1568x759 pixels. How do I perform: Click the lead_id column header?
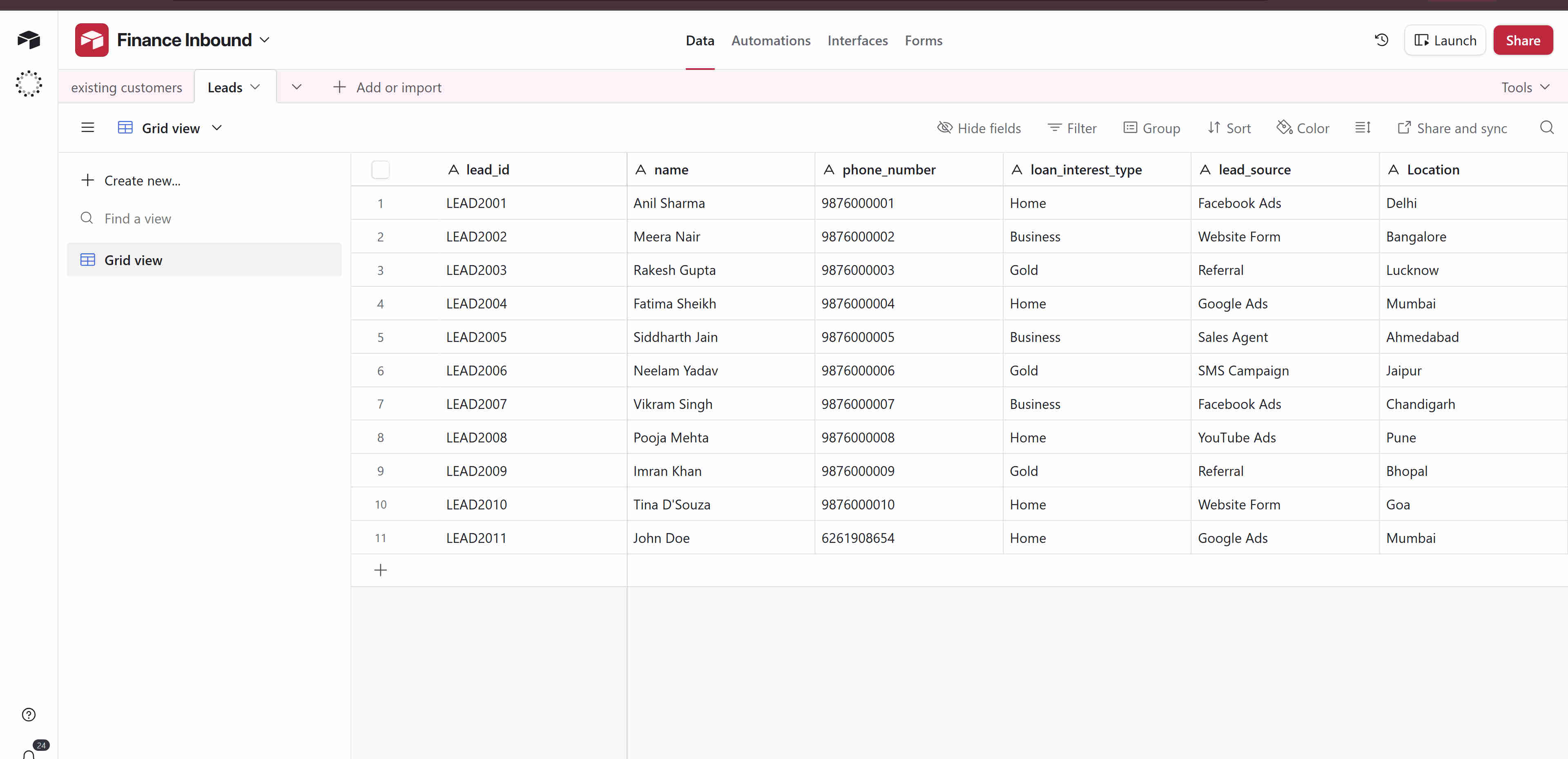[533, 170]
